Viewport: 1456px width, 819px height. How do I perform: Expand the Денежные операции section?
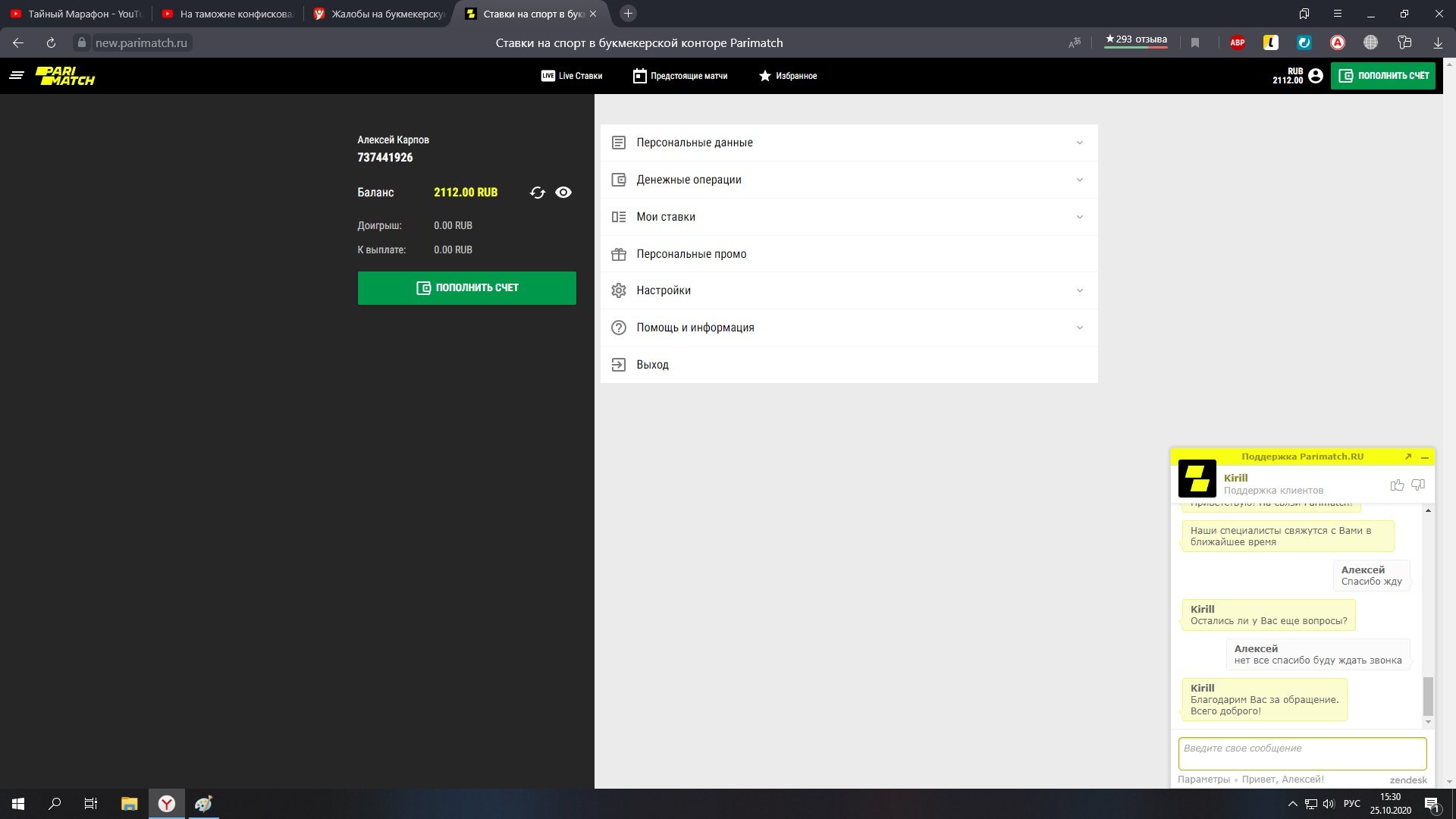(x=849, y=180)
